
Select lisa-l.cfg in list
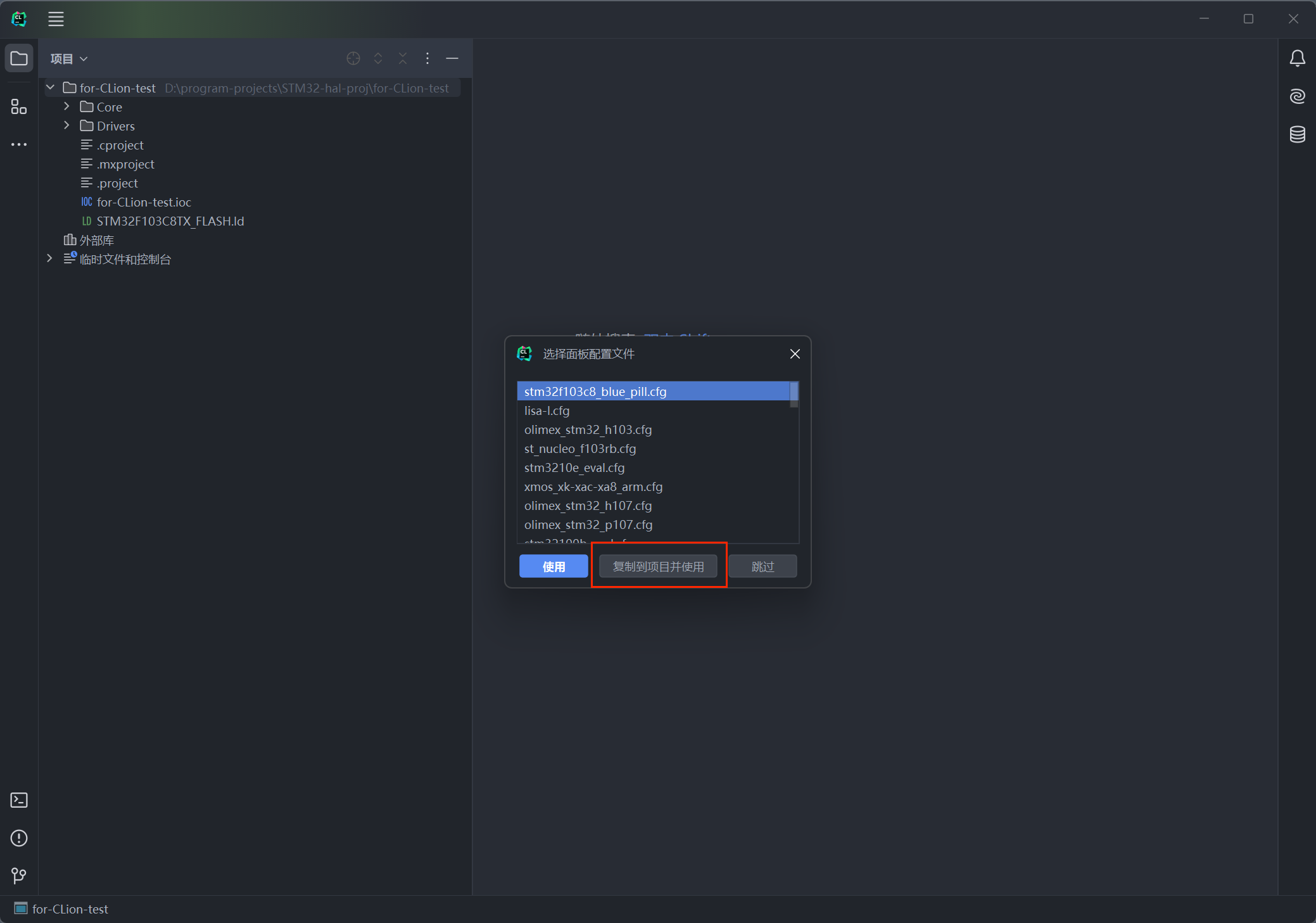(653, 411)
